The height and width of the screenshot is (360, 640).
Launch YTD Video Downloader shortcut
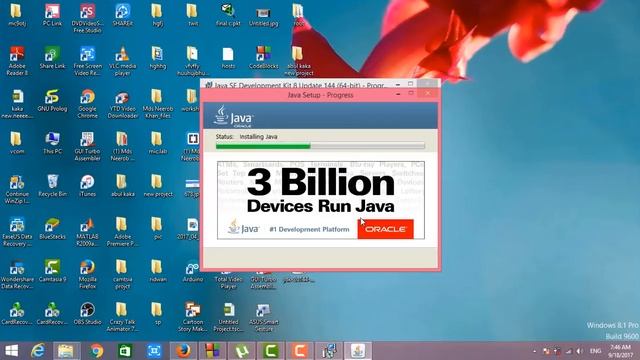[122, 104]
